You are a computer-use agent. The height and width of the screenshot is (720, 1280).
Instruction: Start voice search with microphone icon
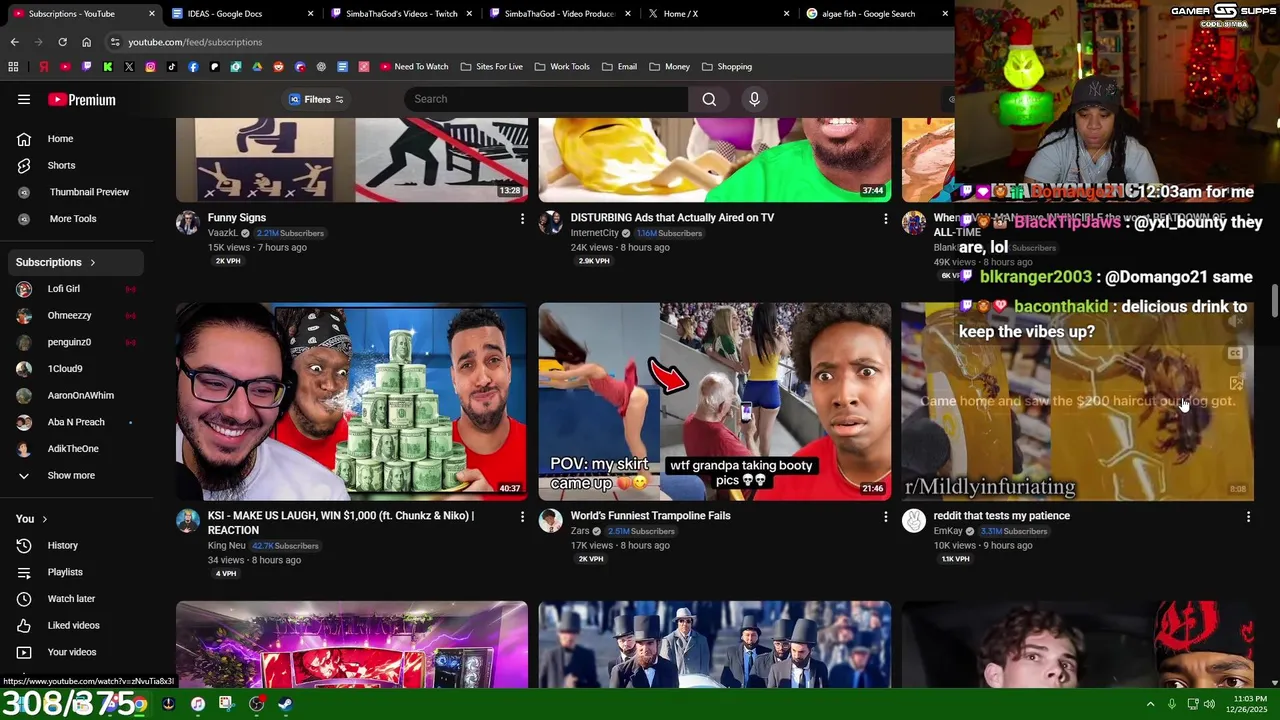click(754, 99)
